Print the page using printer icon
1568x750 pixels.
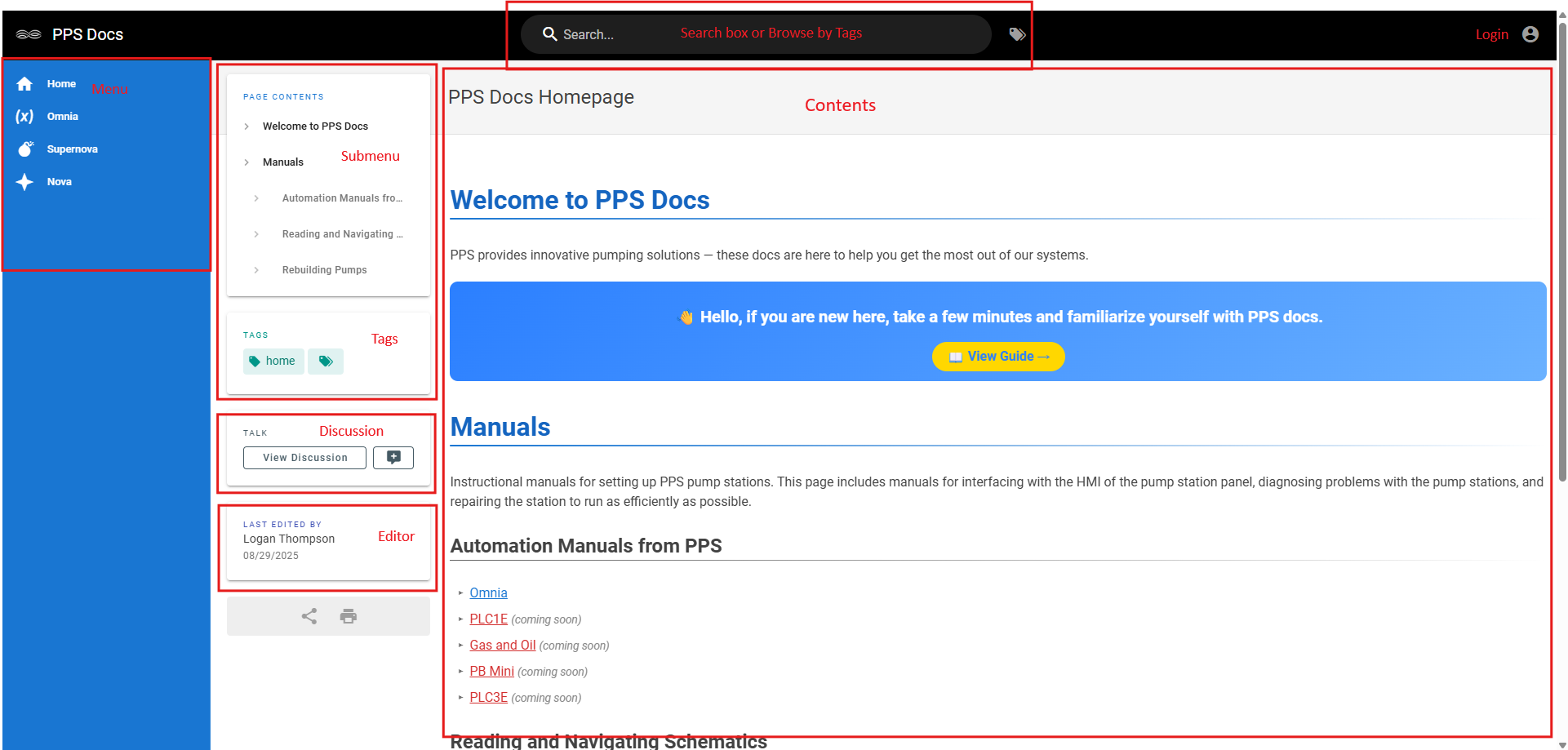coord(349,616)
